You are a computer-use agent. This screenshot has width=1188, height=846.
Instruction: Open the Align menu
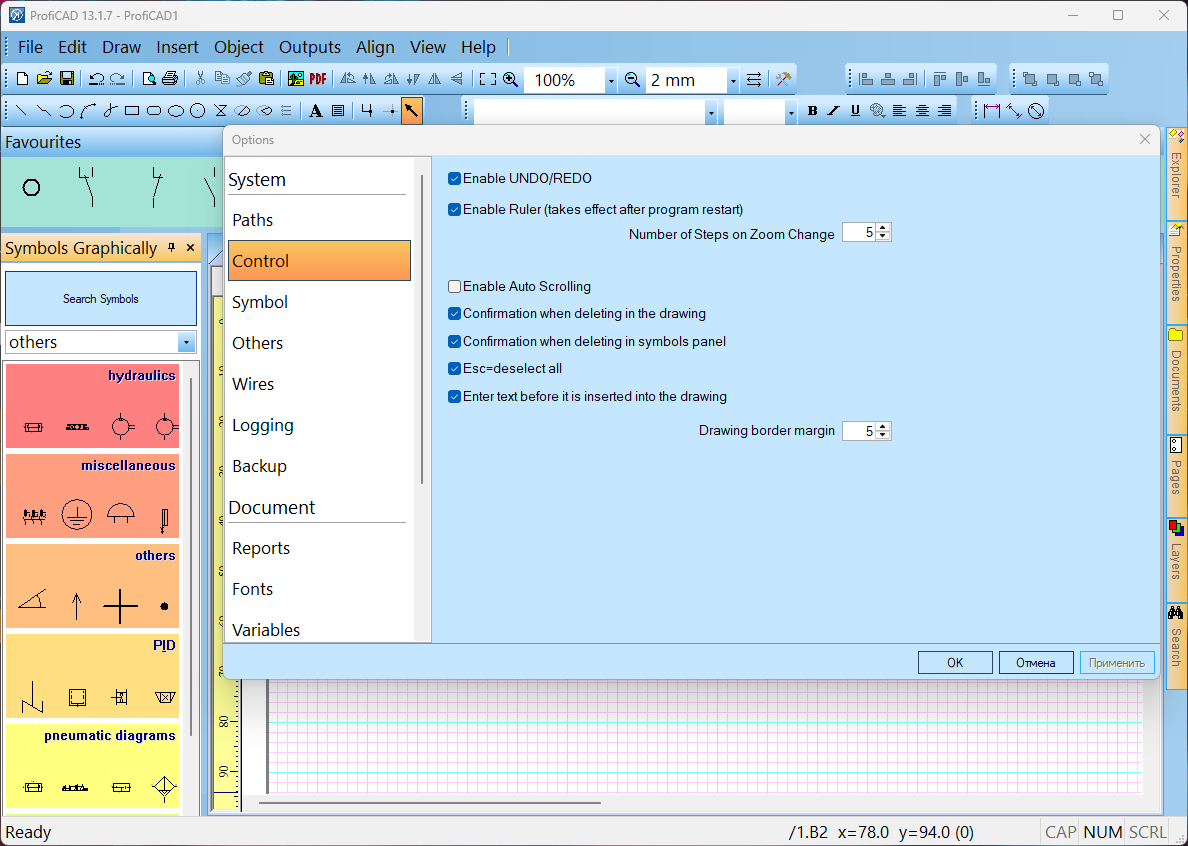(x=375, y=47)
